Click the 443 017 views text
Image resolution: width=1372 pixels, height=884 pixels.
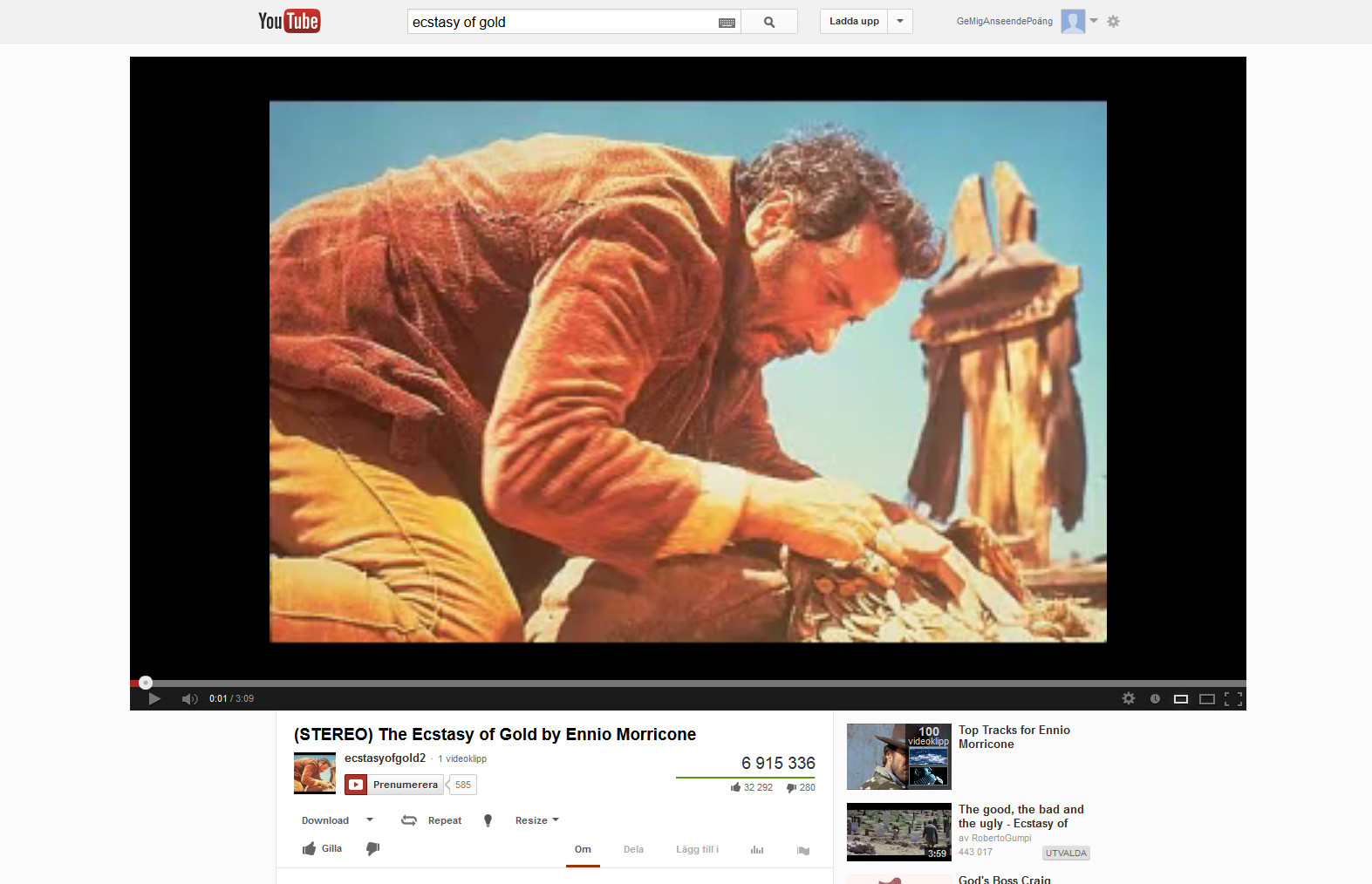(x=975, y=853)
